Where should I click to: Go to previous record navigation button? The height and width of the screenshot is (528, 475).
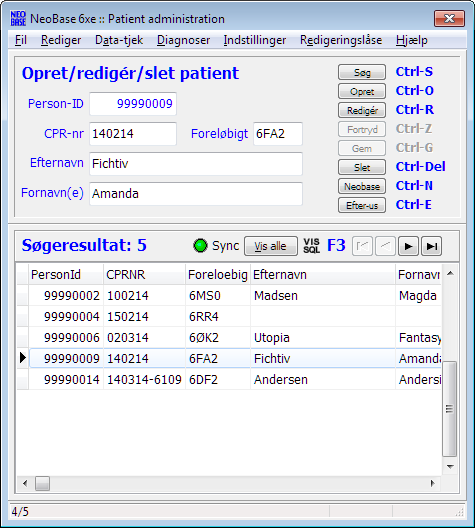tap(385, 246)
